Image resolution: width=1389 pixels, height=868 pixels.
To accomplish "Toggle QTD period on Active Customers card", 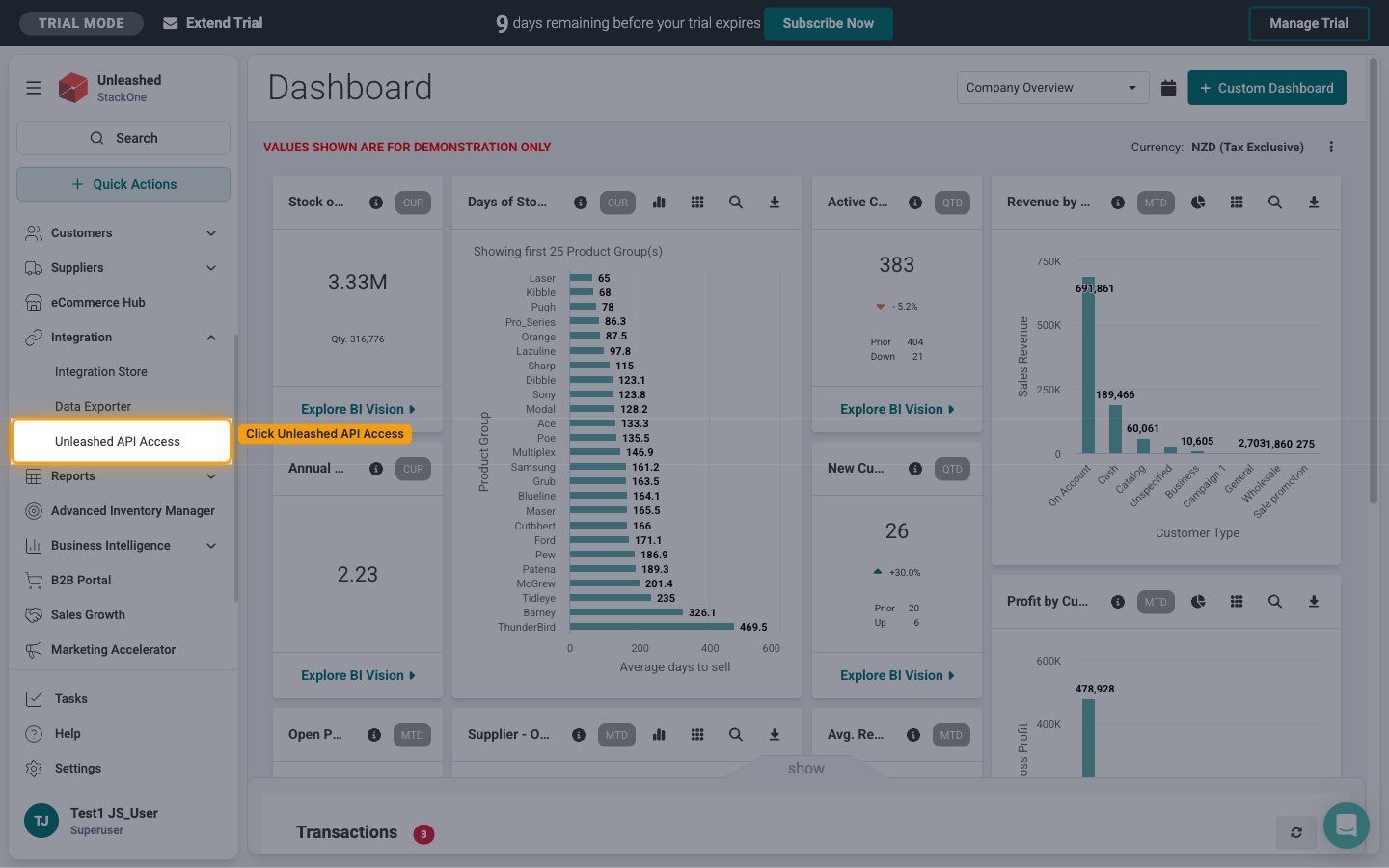I will pos(952,203).
